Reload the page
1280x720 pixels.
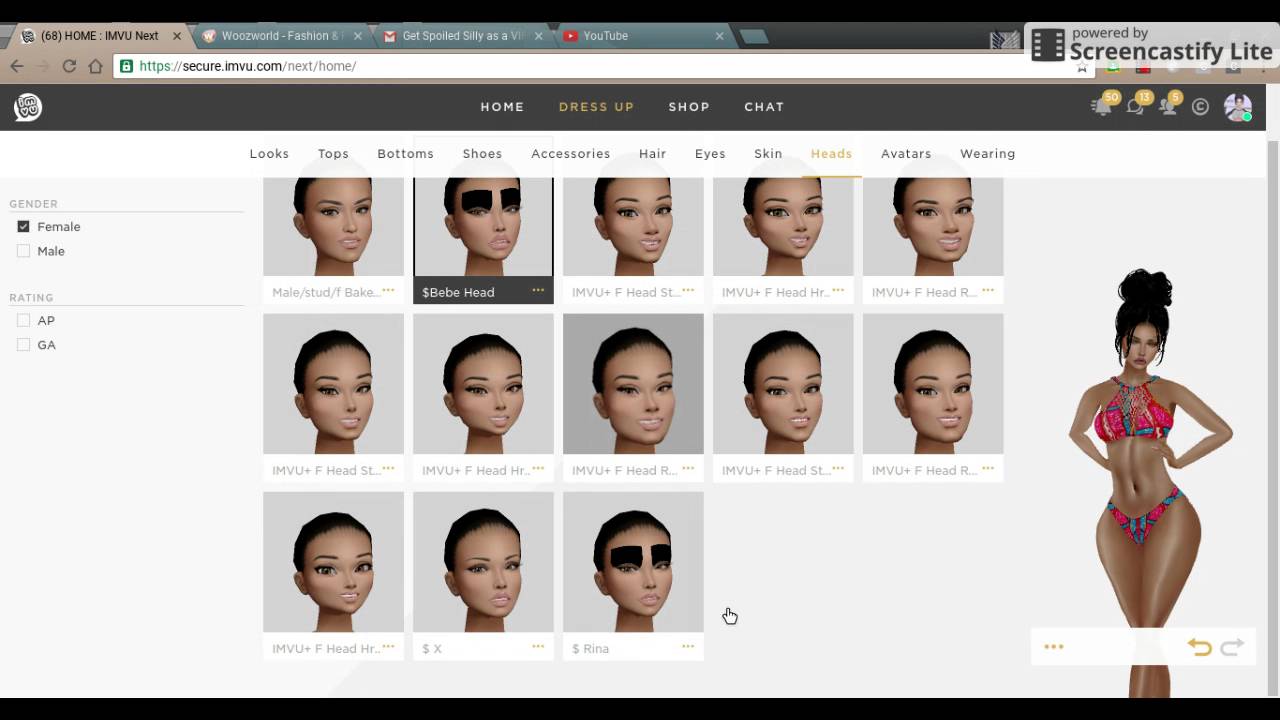click(69, 66)
